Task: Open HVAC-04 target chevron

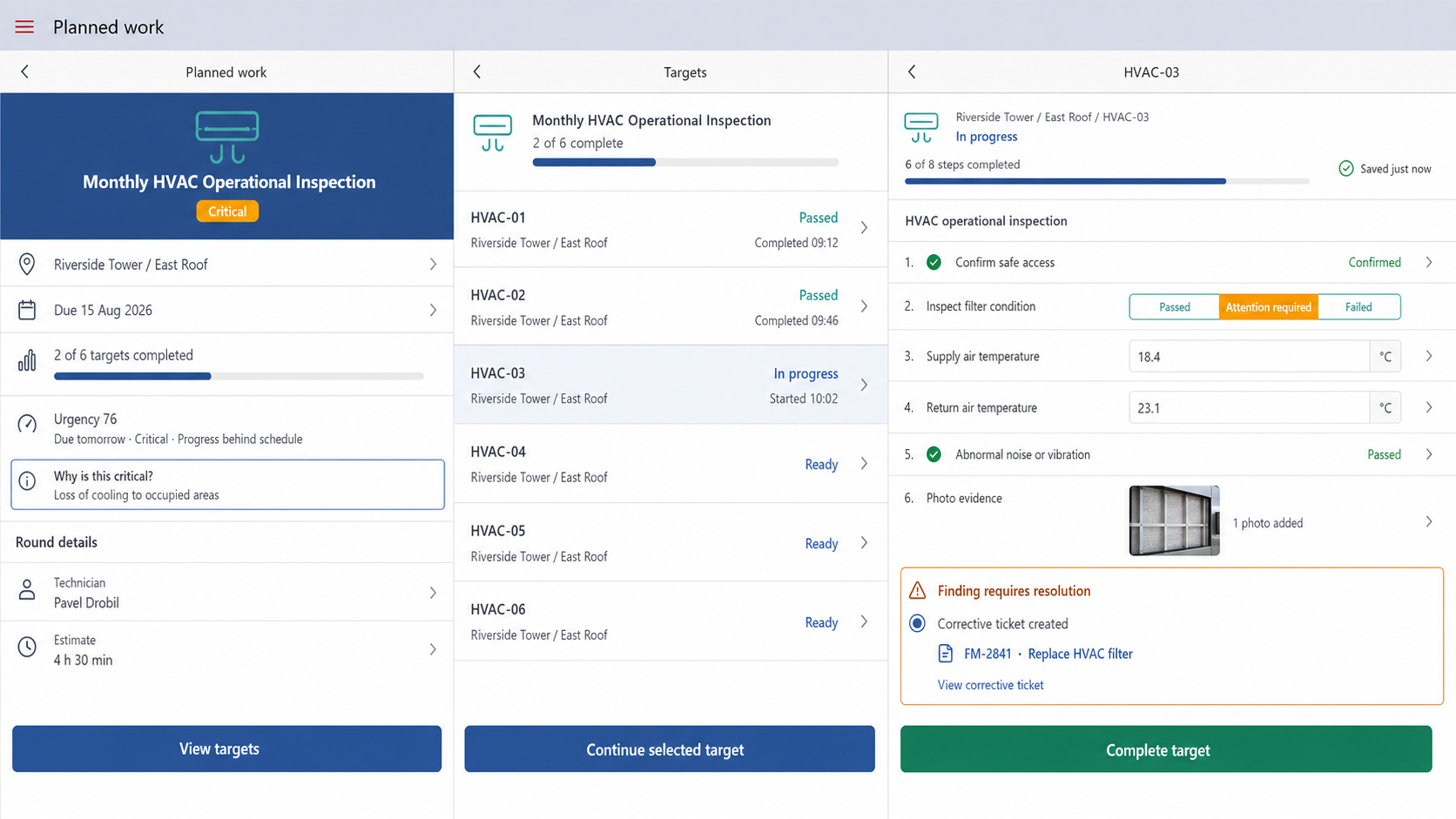Action: [864, 464]
